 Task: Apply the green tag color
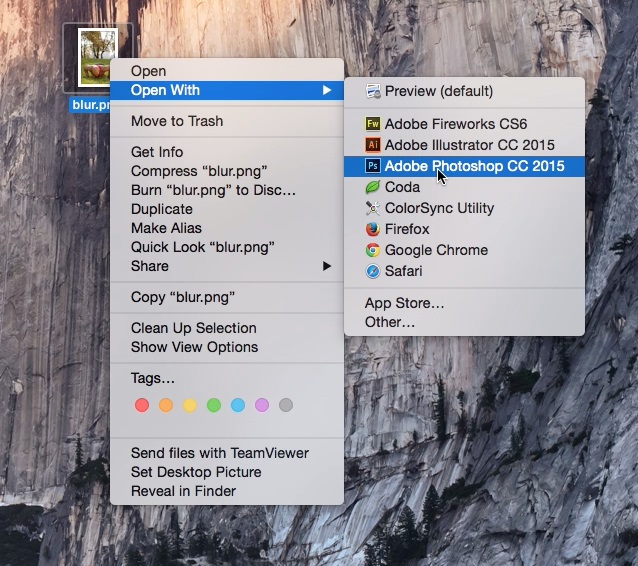[x=214, y=405]
